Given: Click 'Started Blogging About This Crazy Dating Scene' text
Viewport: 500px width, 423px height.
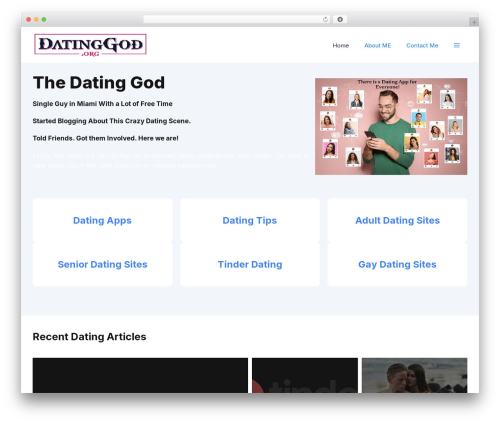Looking at the screenshot, I should point(111,121).
